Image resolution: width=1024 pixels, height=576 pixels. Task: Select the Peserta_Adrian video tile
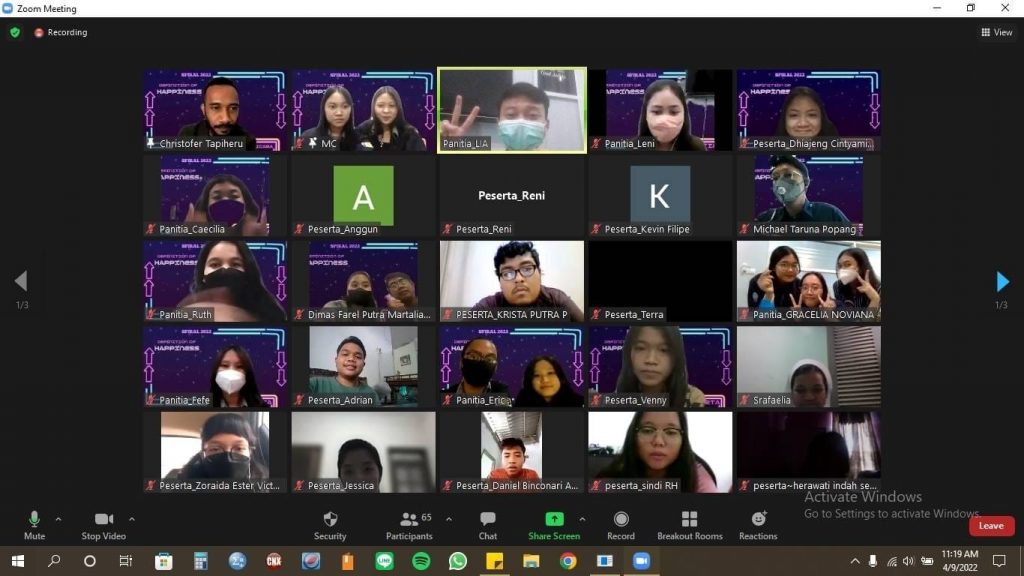363,366
